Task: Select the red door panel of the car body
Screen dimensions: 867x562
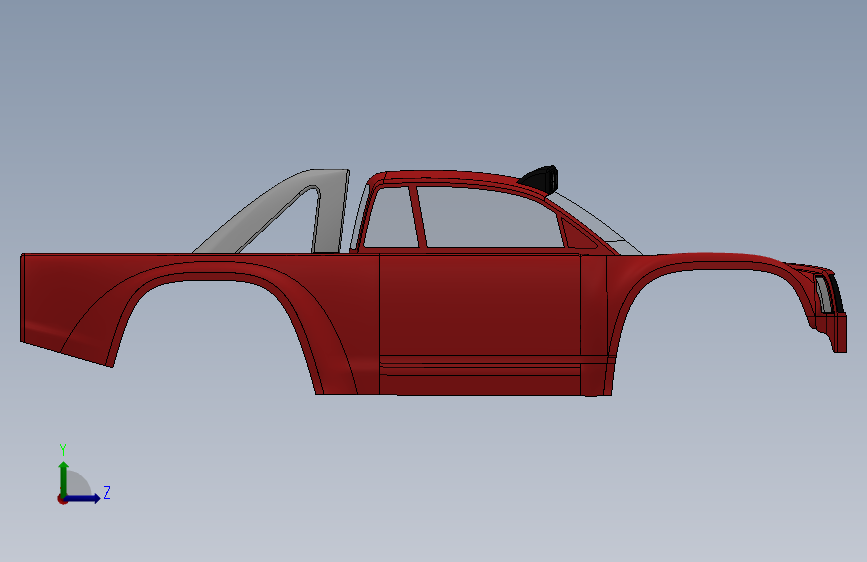Action: click(480, 304)
